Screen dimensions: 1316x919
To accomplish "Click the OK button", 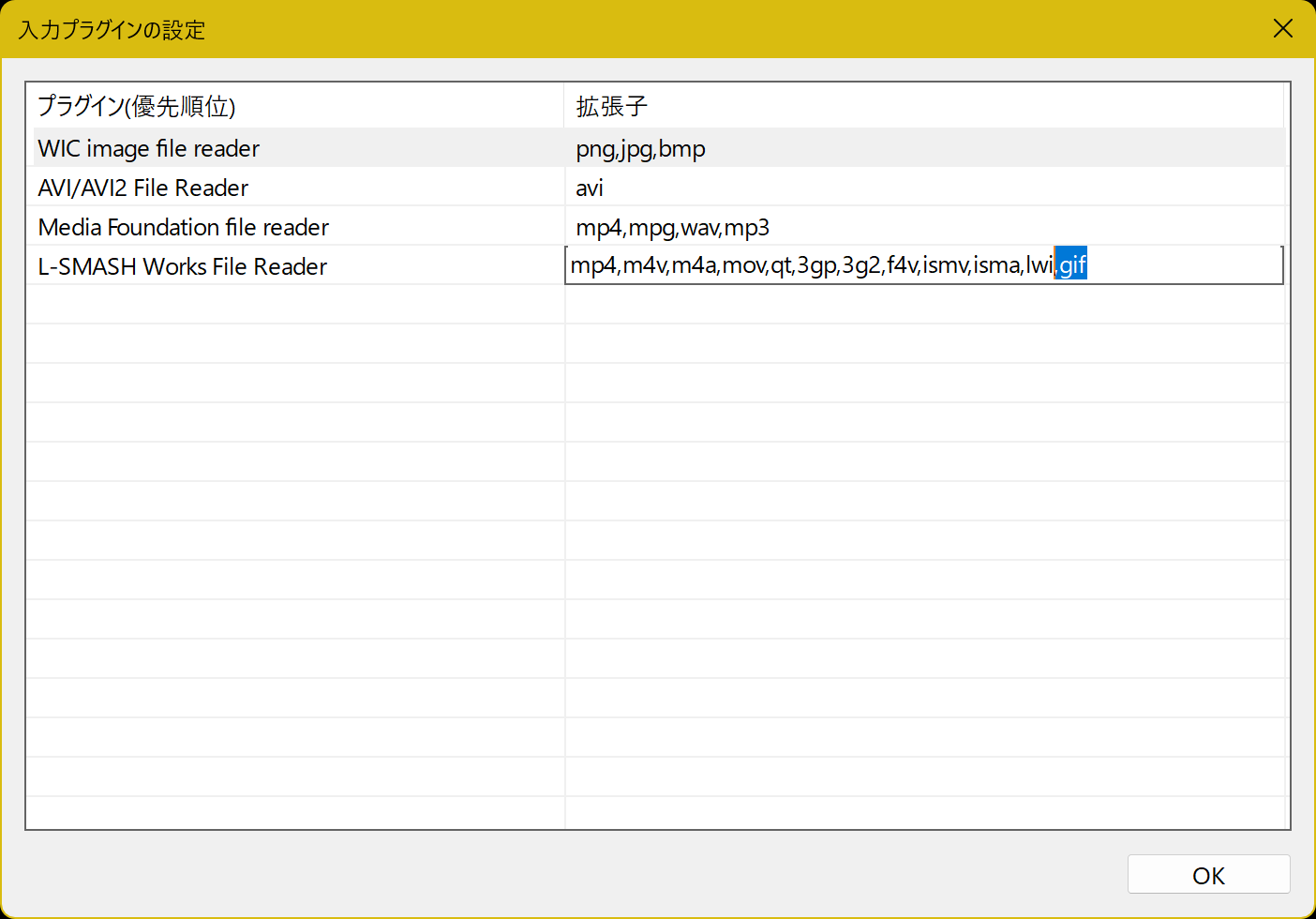I will tap(1208, 875).
